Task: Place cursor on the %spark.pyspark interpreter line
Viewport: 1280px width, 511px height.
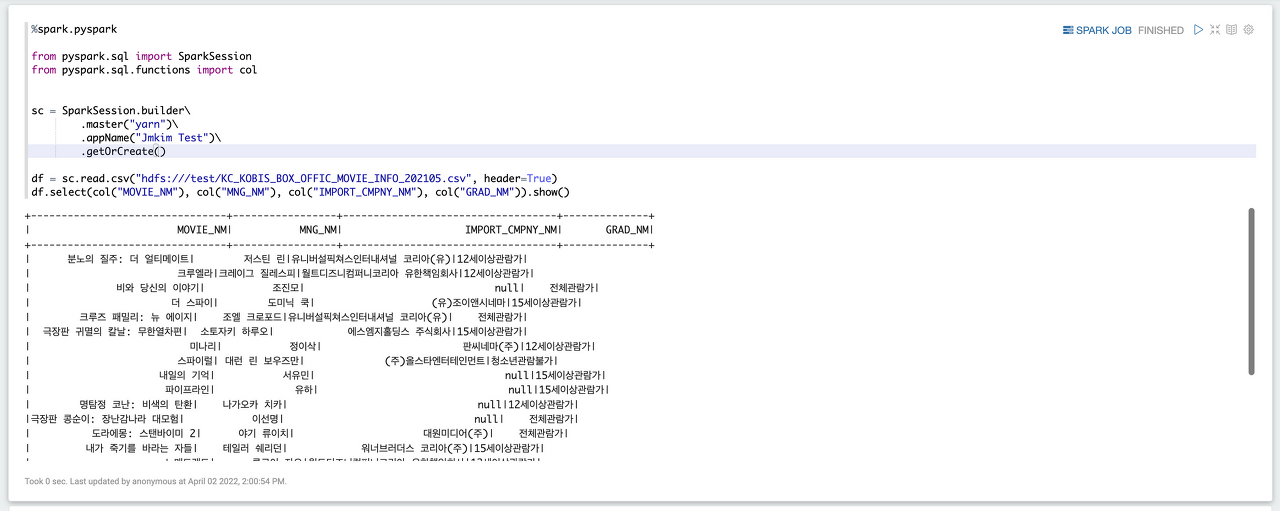Action: point(74,30)
